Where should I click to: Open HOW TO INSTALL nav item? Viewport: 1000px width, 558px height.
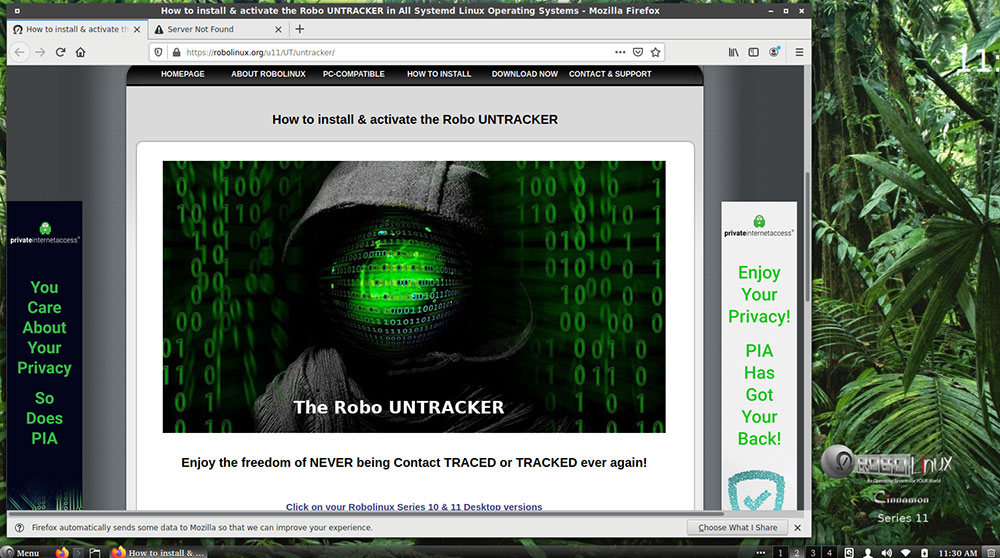point(439,74)
